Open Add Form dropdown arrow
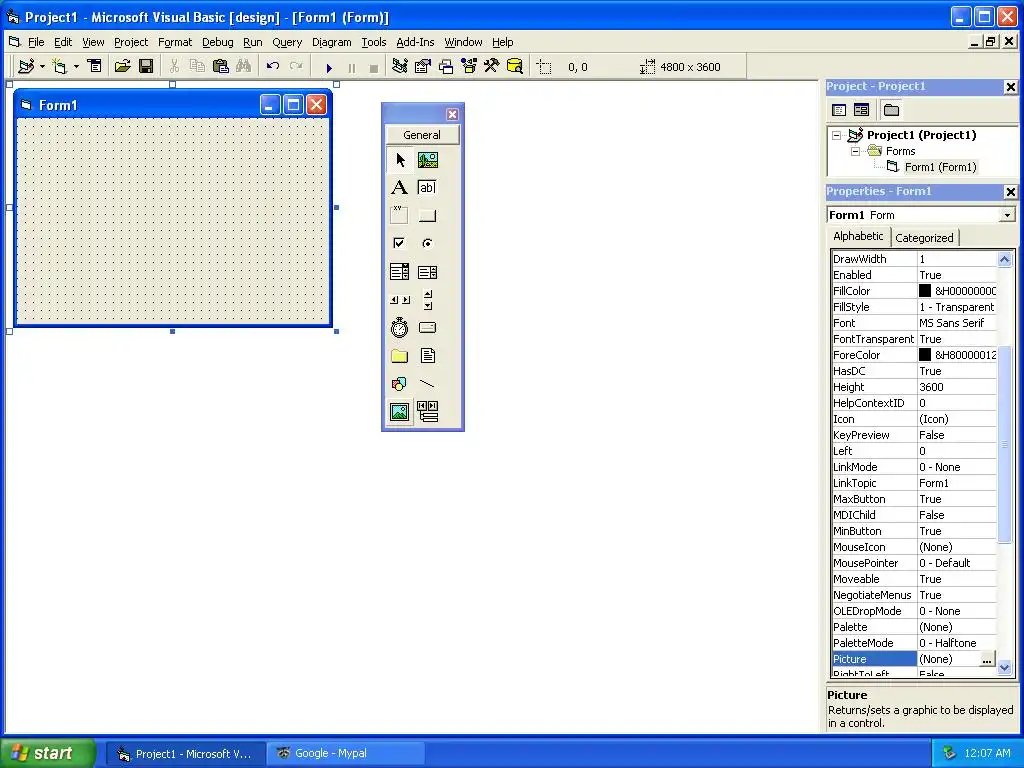This screenshot has width=1024, height=768. pyautogui.click(x=76, y=67)
